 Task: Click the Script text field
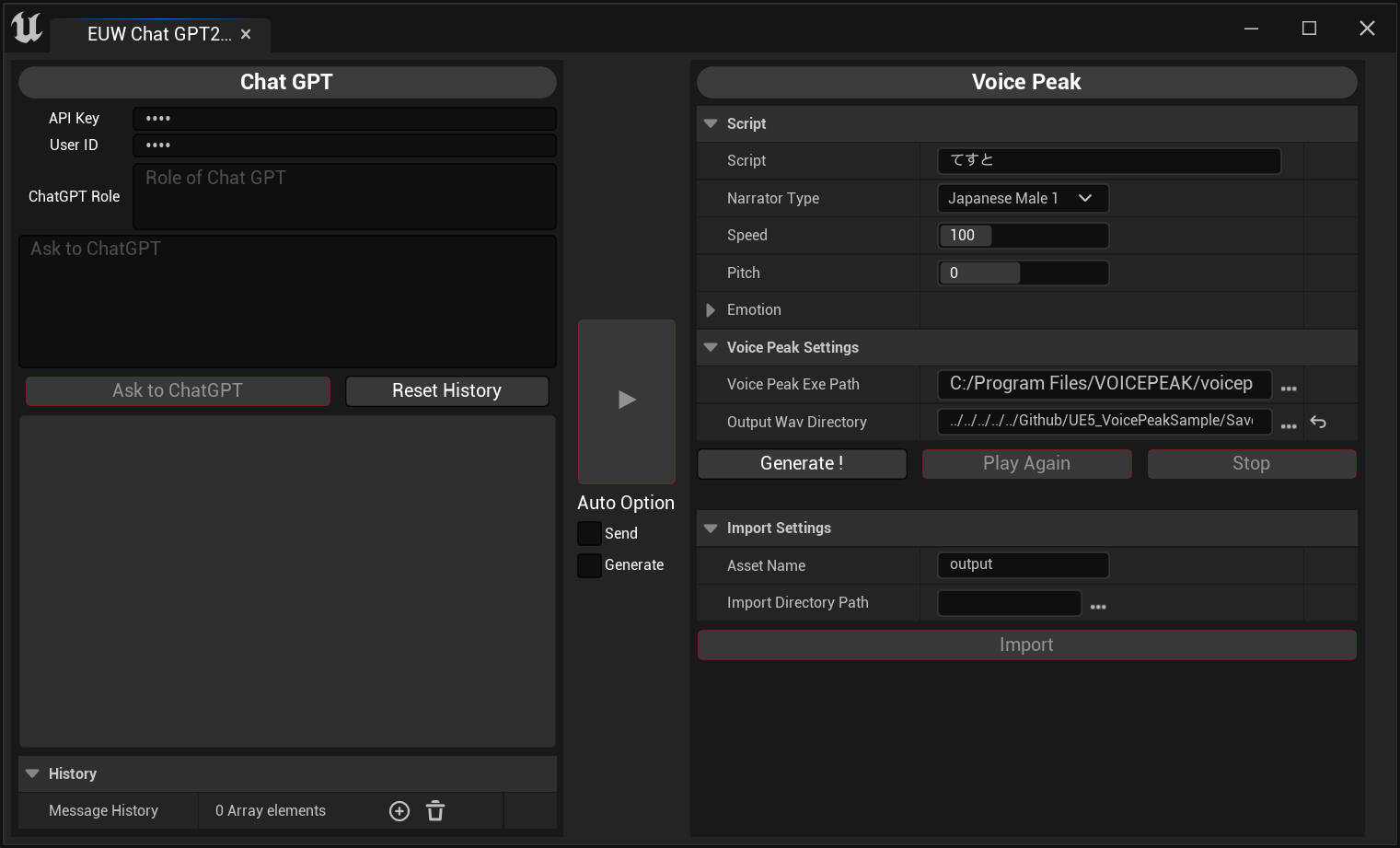click(x=1109, y=161)
